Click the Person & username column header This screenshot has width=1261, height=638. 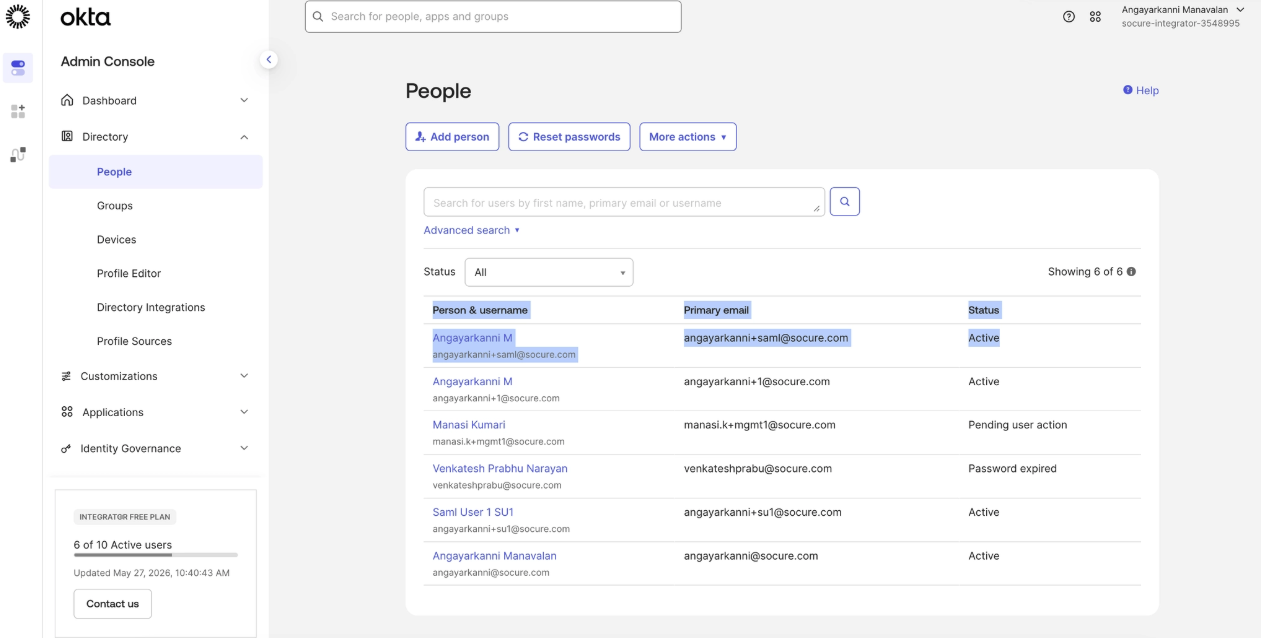coord(480,310)
